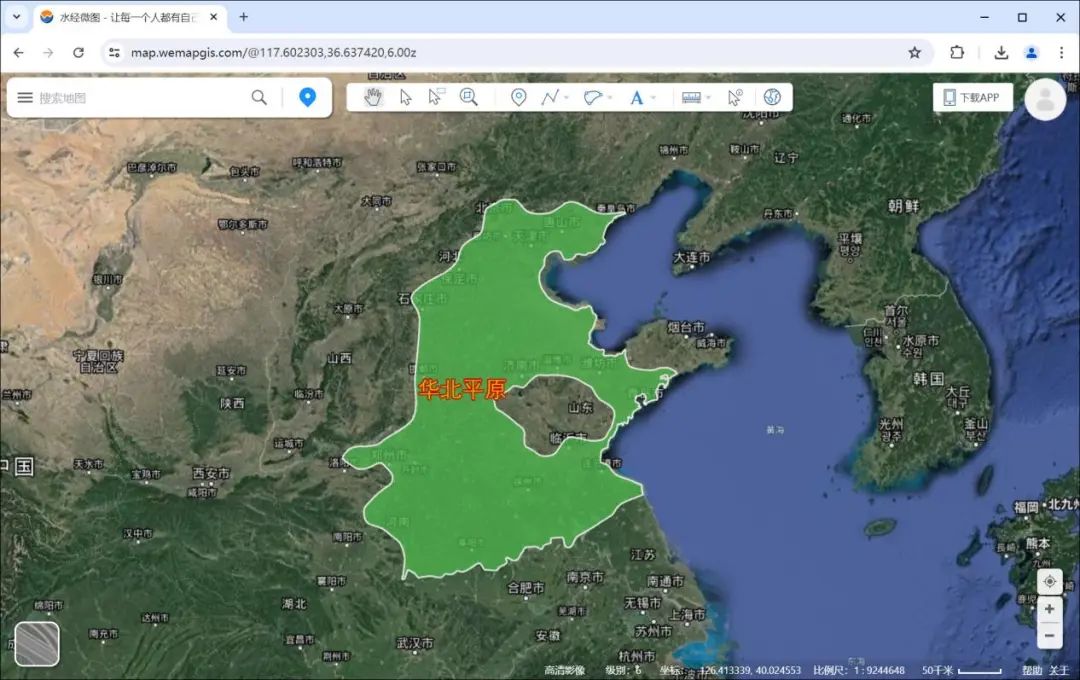
Task: Bookmark this page with the star
Action: click(914, 52)
